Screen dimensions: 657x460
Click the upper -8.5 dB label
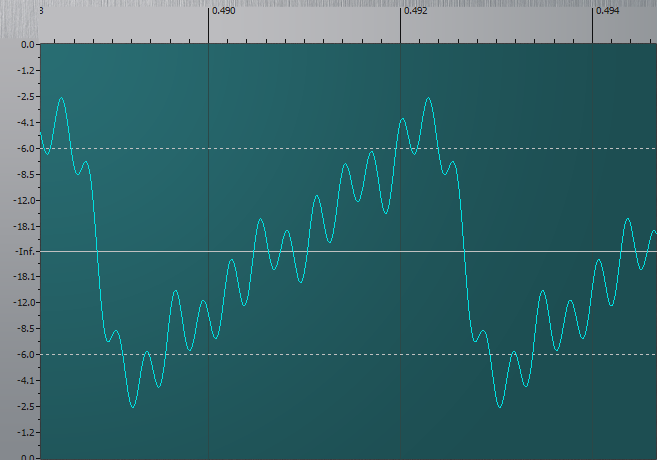point(26,175)
